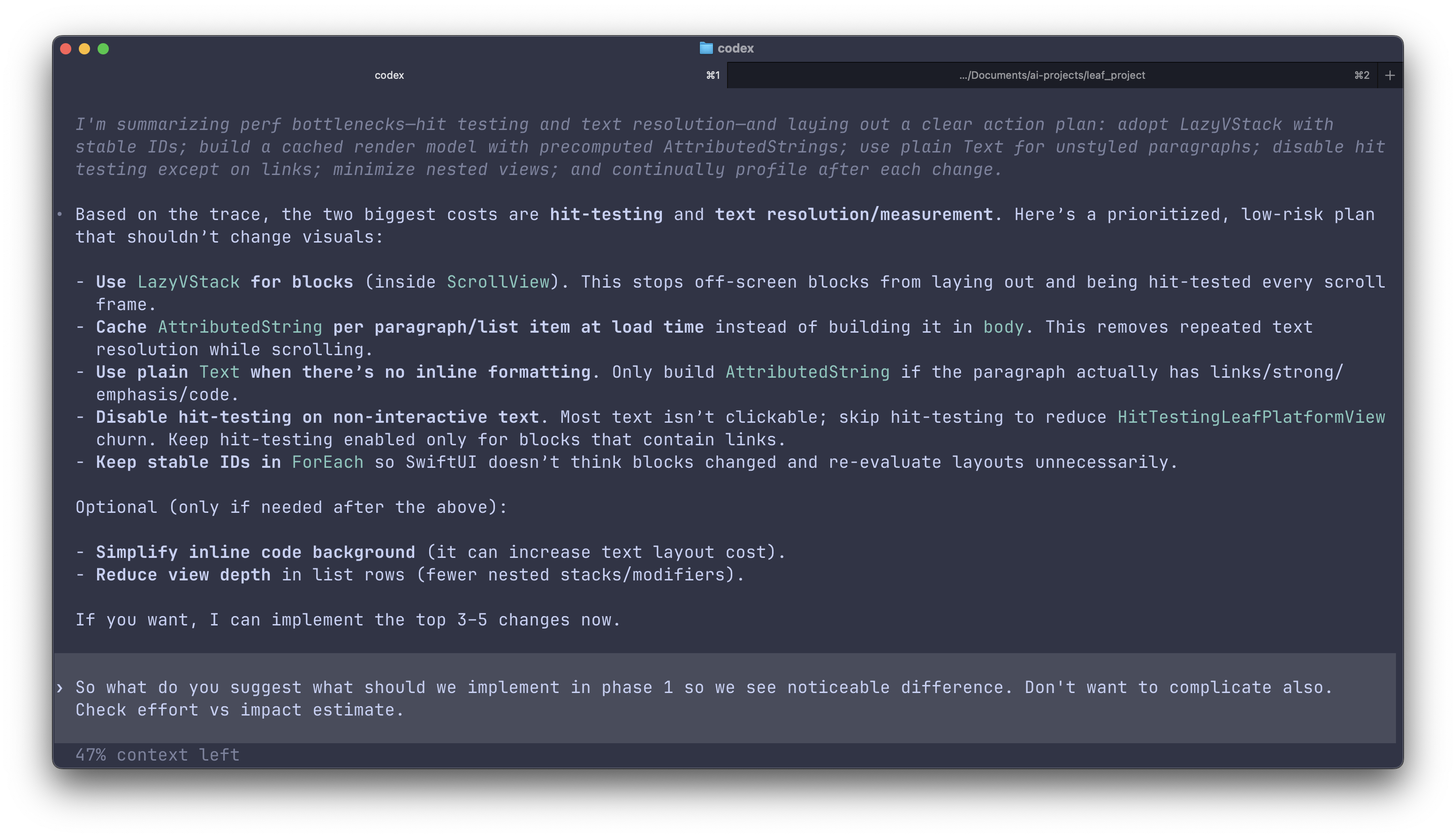This screenshot has height=838, width=1456.
Task: Click the bullet marker before the prioritized plan
Action: 60,215
